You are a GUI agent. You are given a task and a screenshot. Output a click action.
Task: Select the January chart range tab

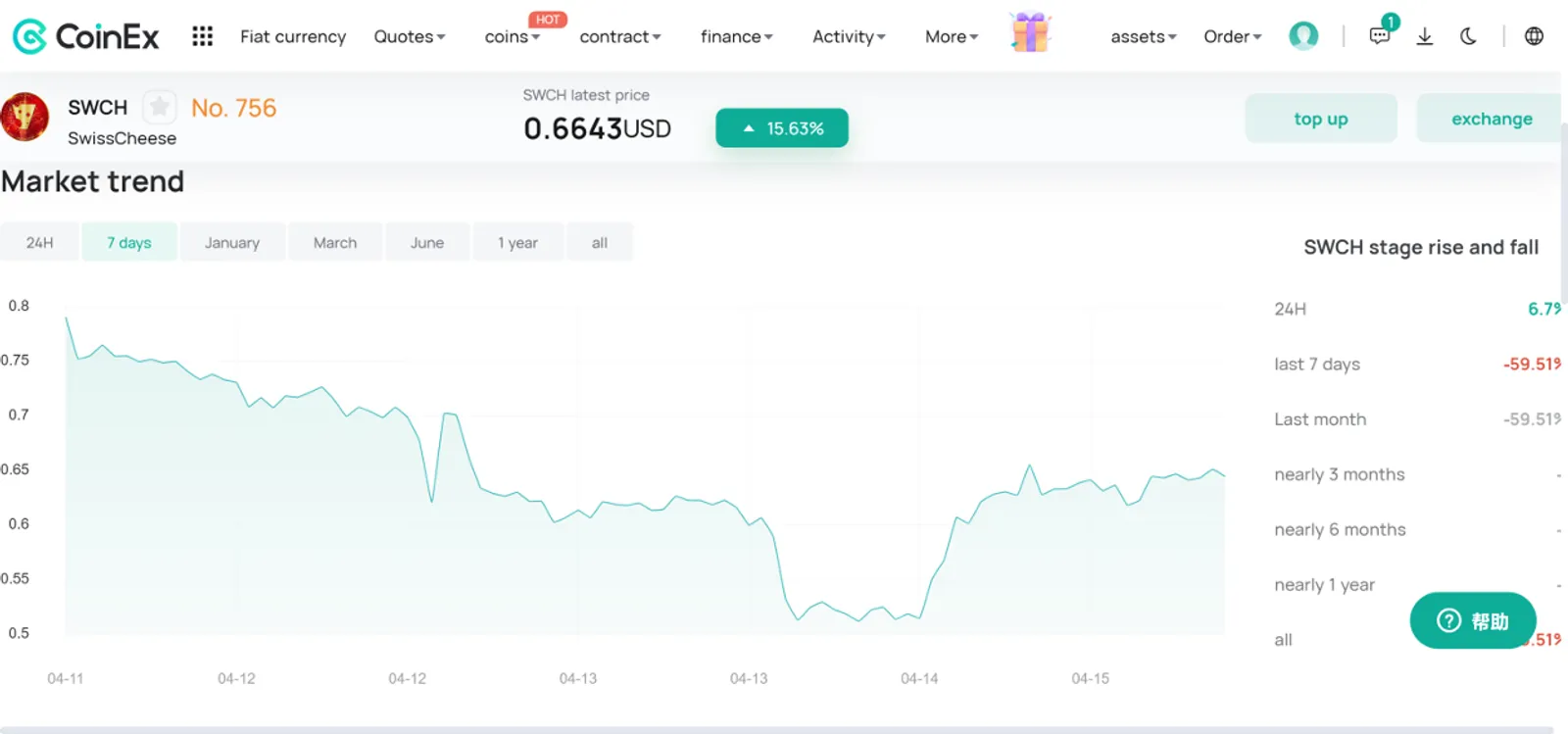pos(232,242)
